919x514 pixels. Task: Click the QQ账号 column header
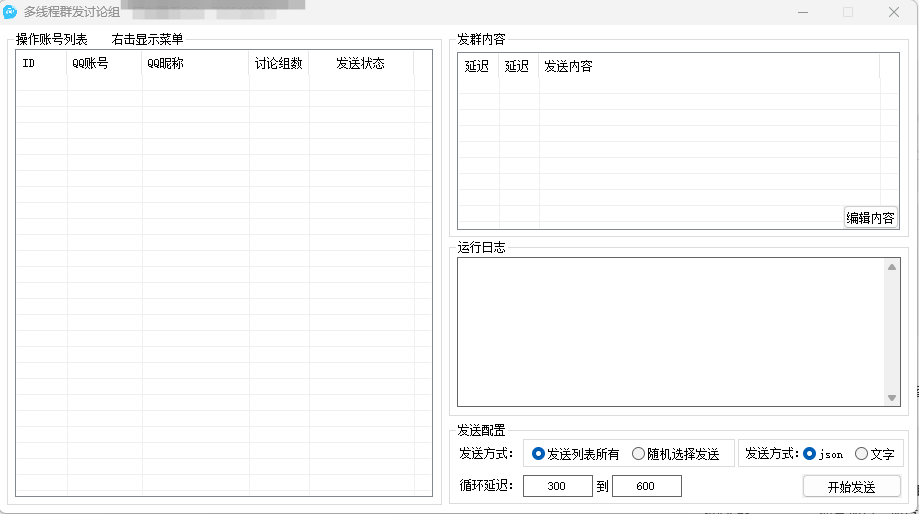pyautogui.click(x=104, y=64)
